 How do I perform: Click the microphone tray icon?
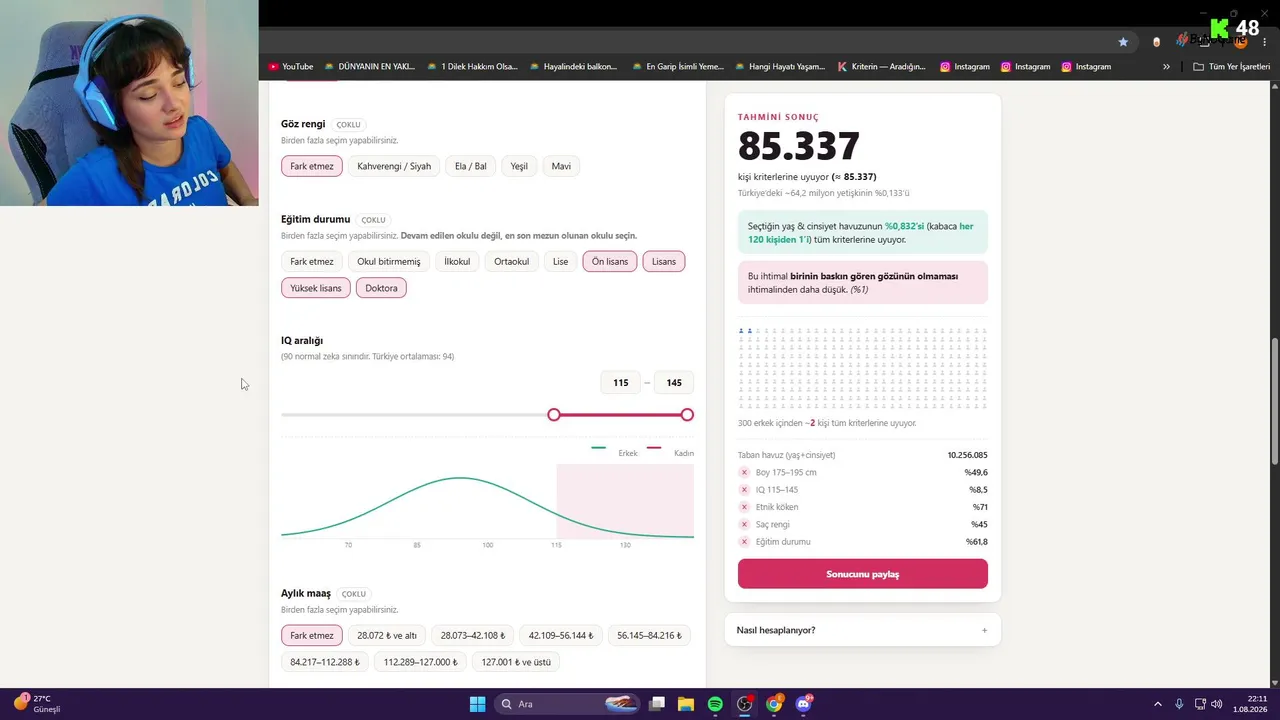pos(1179,704)
